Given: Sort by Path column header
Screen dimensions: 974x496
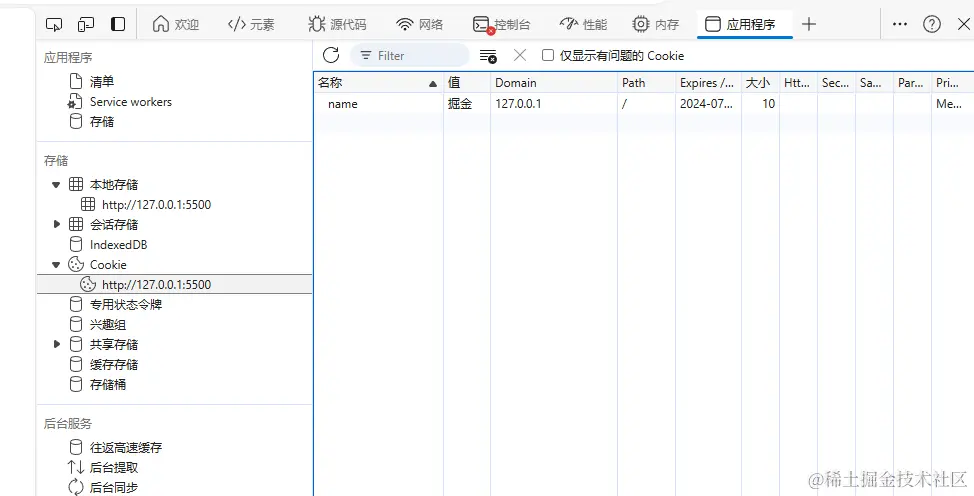Looking at the screenshot, I should [x=646, y=83].
